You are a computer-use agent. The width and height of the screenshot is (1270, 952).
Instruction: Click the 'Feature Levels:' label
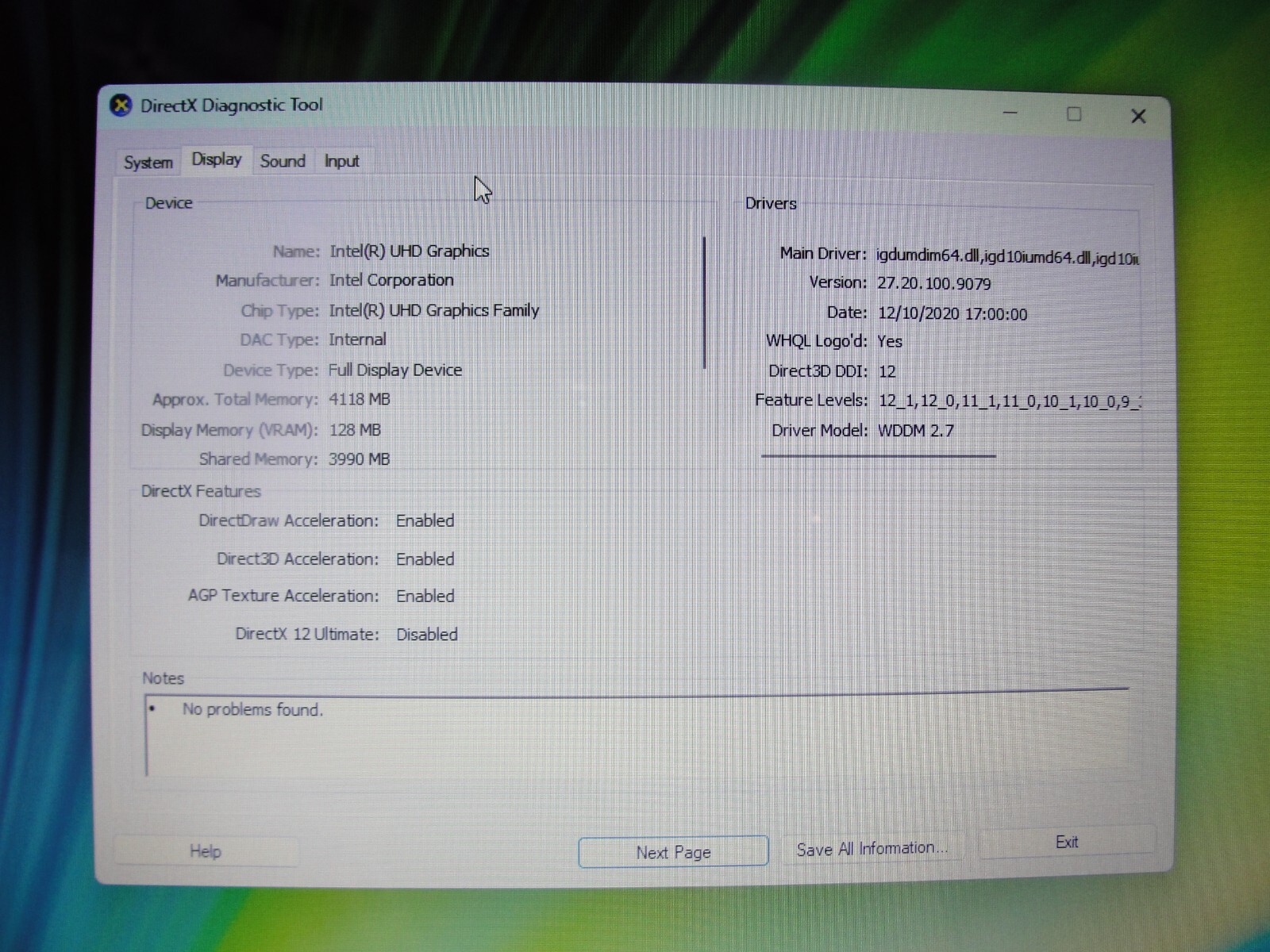coord(811,400)
